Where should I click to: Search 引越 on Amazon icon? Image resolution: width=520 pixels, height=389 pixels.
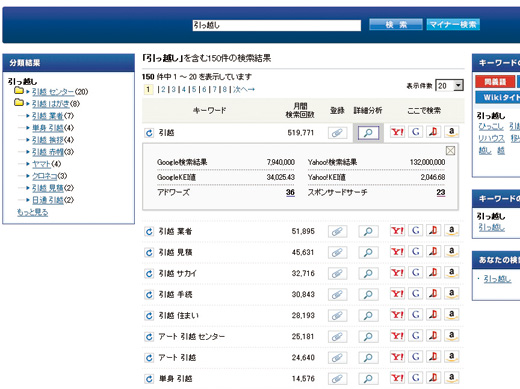pyautogui.click(x=452, y=132)
